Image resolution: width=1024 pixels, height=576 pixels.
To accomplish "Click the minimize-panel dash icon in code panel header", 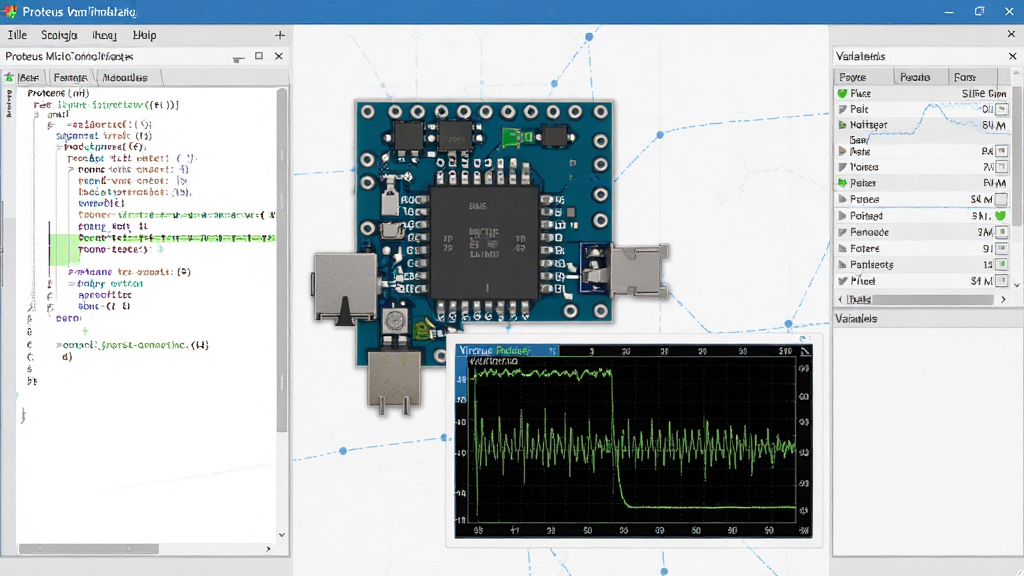I will tap(238, 59).
